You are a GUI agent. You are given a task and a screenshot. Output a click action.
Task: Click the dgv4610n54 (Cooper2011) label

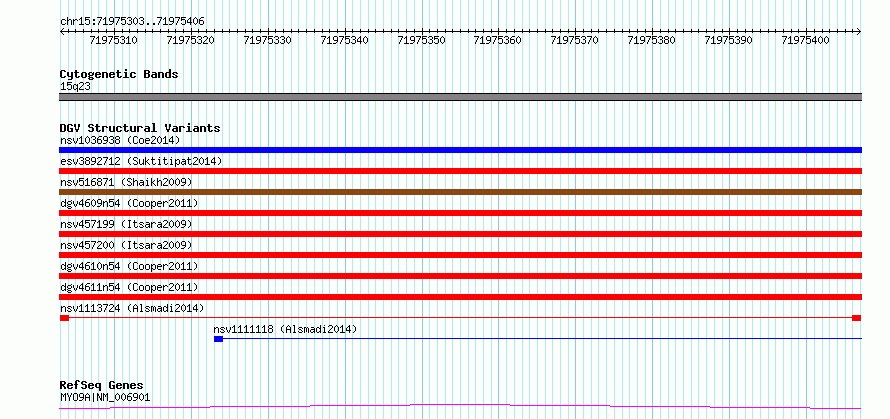129,266
